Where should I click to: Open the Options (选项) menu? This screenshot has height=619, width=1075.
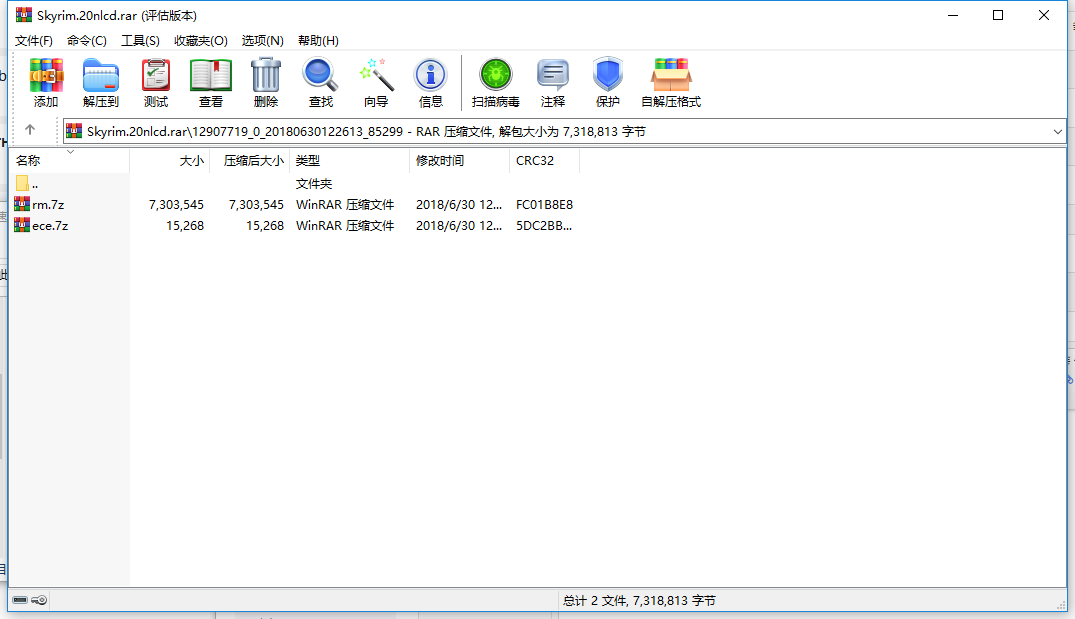coord(263,40)
